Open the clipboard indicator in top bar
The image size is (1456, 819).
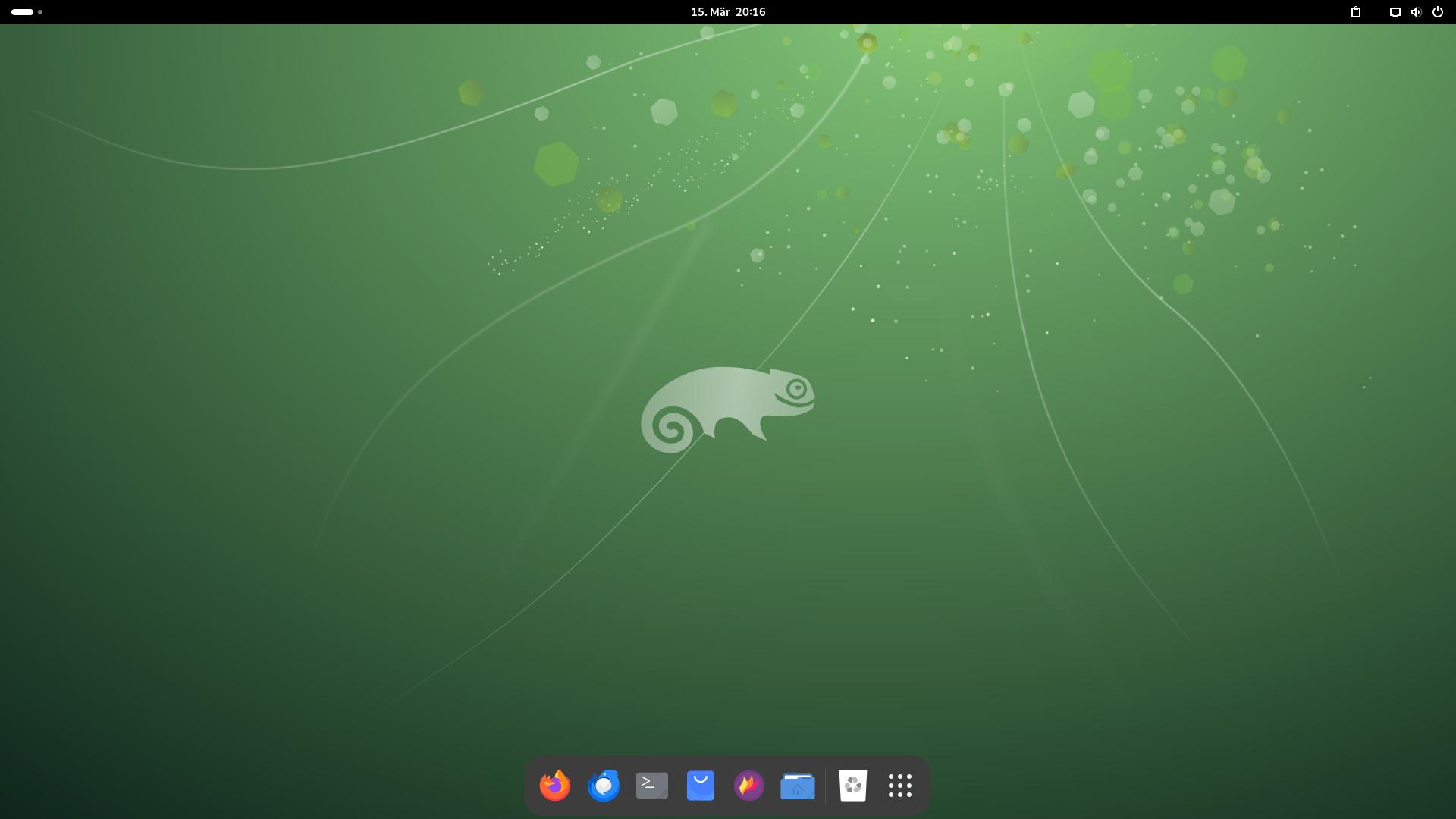(x=1356, y=12)
